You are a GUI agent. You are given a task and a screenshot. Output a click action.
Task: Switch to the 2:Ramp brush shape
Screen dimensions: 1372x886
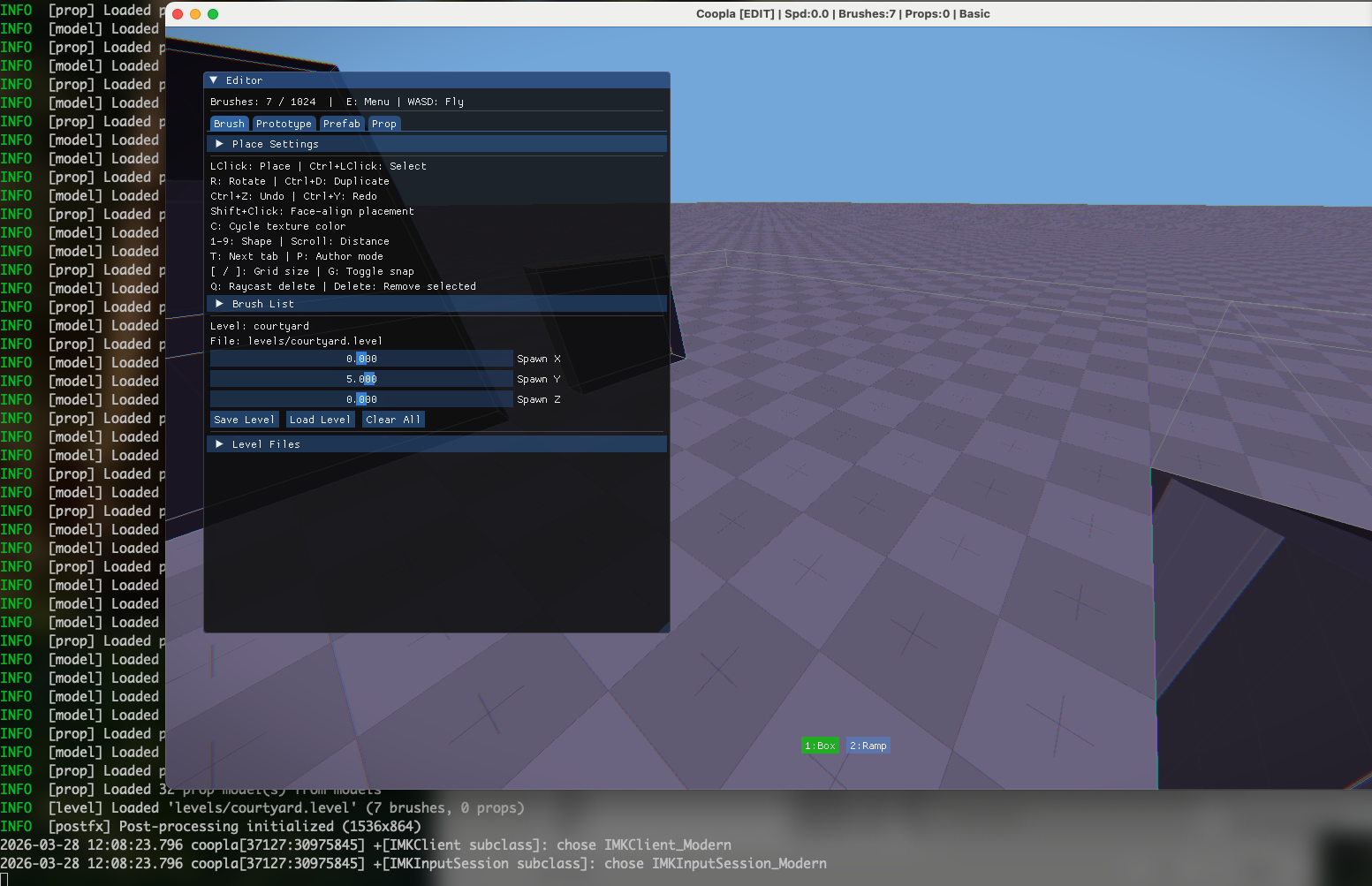click(868, 745)
